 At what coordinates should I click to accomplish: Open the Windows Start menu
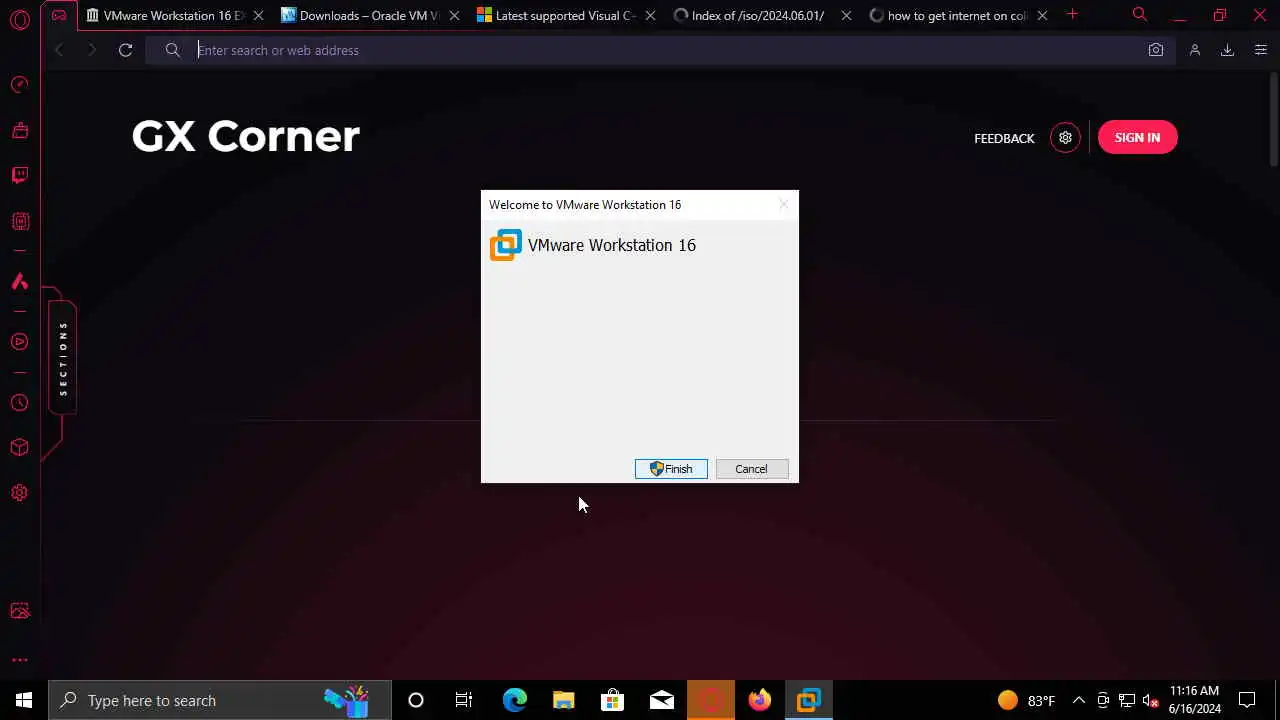(x=24, y=700)
